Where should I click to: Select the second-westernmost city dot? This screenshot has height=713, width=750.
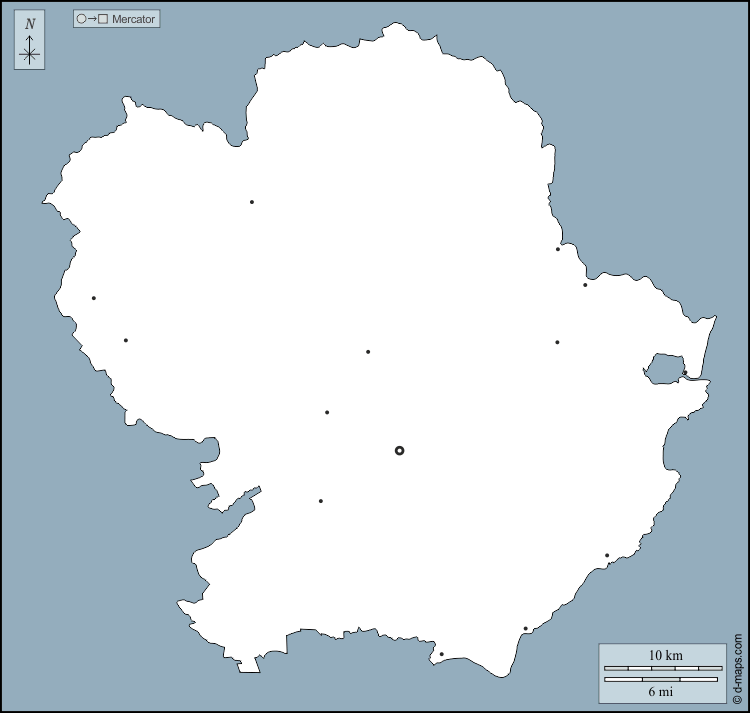coord(126,340)
